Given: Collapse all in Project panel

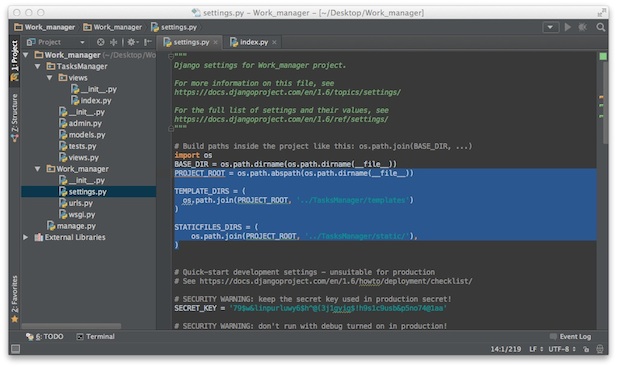Looking at the screenshot, I should 114,42.
